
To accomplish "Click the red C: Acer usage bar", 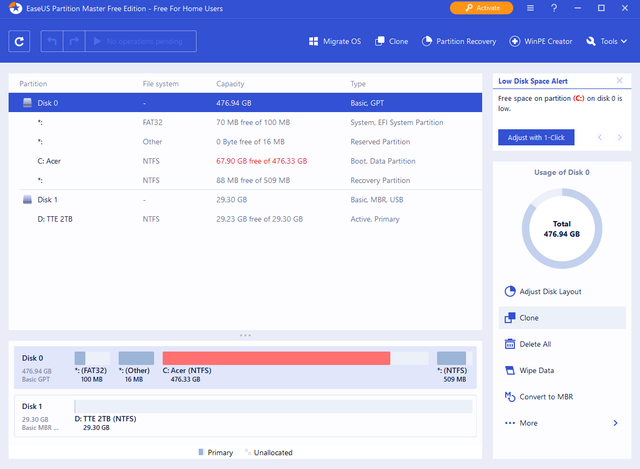I will [x=276, y=358].
